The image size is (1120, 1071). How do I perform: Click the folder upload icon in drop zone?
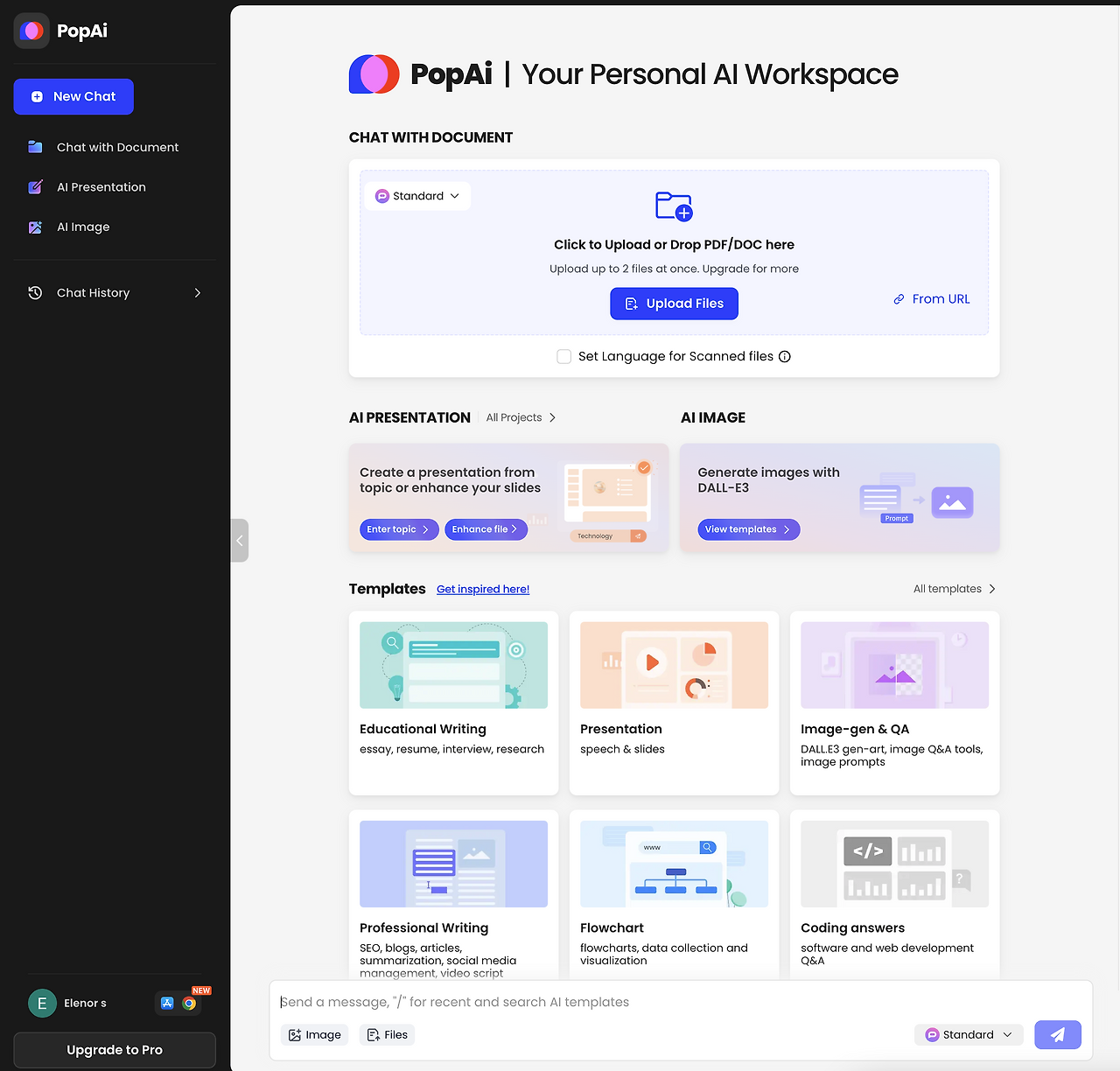[x=674, y=206]
